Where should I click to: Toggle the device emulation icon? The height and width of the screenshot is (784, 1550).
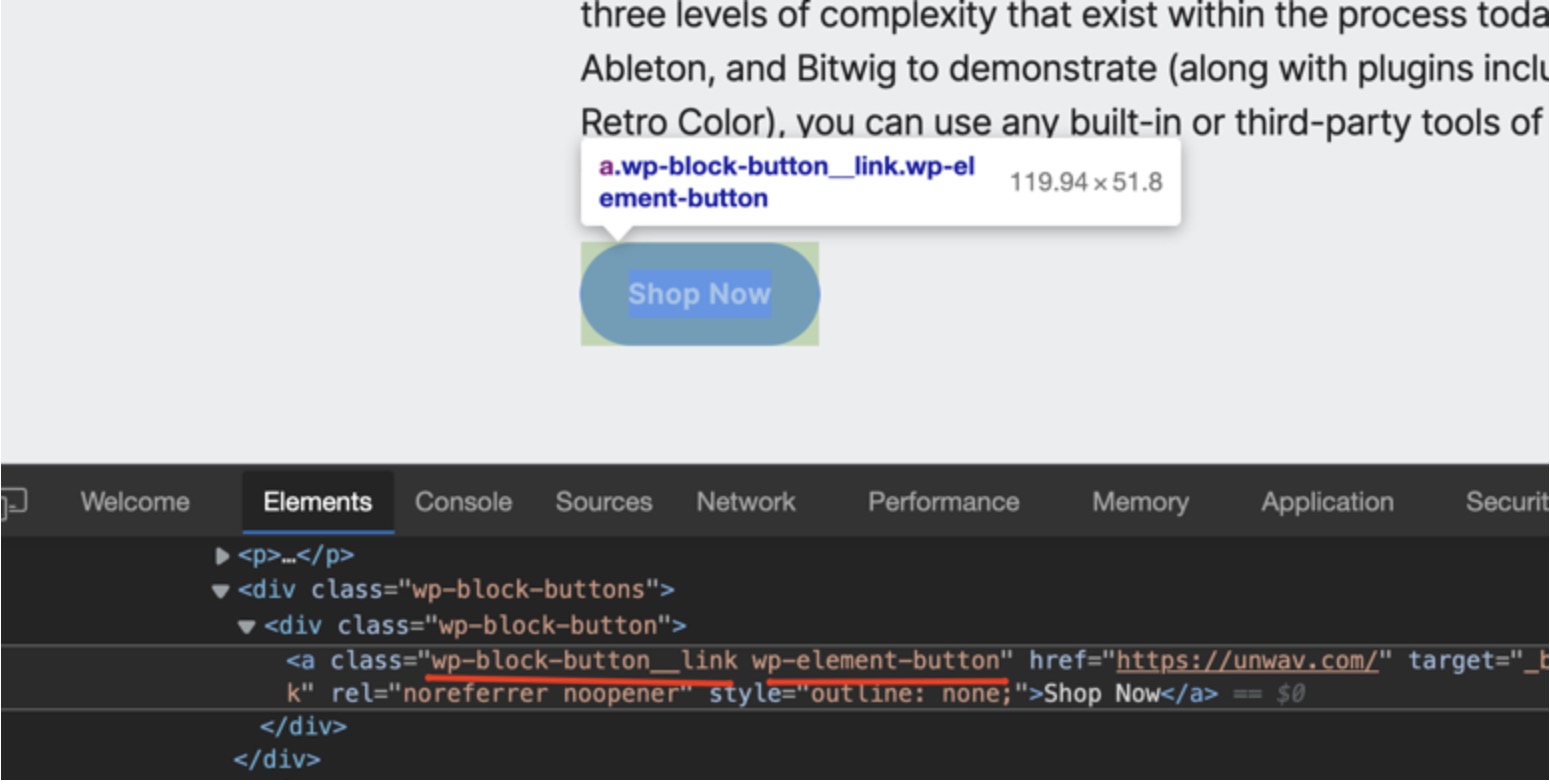pos(12,502)
